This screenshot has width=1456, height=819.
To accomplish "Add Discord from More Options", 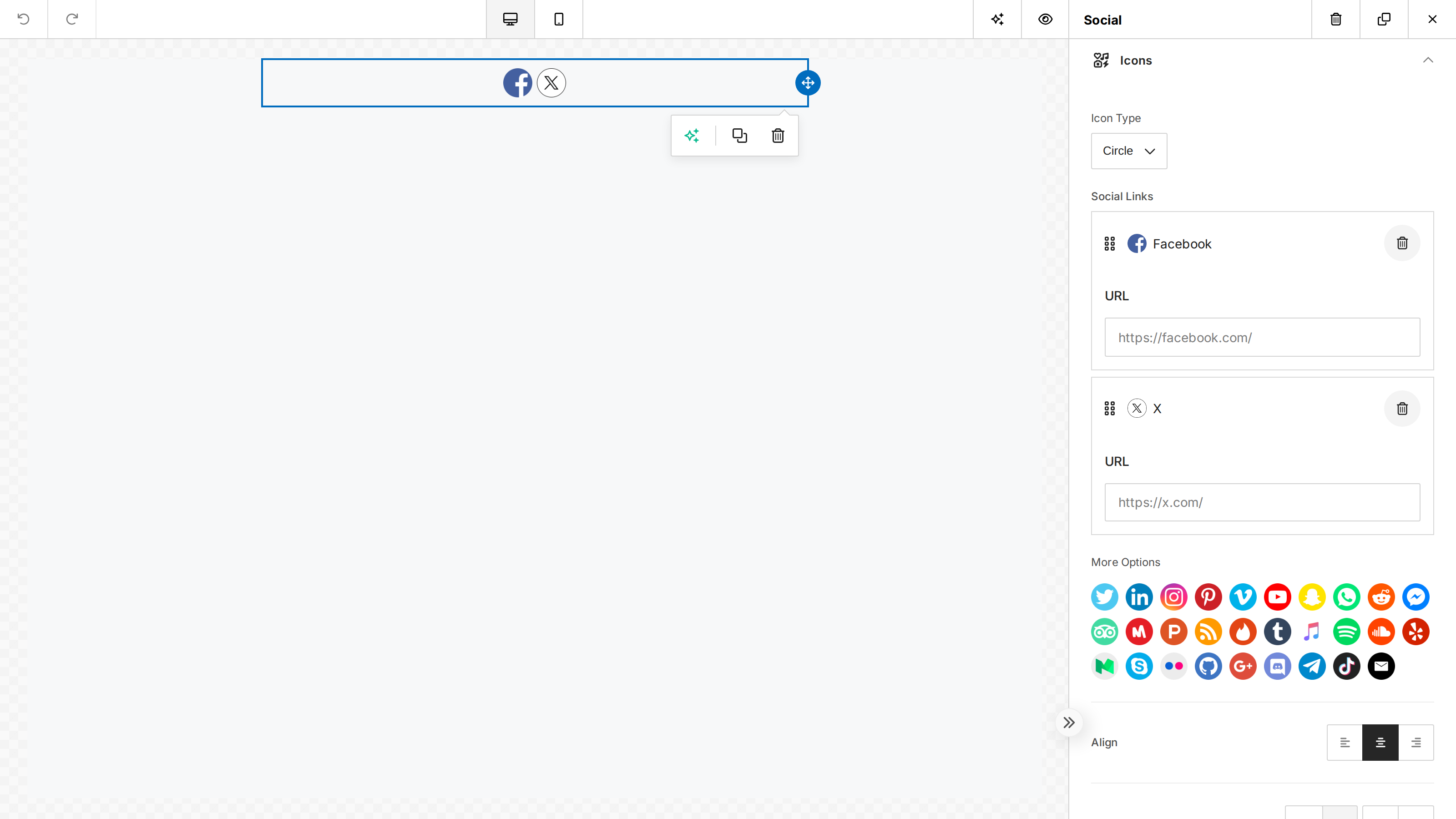I will point(1277,666).
